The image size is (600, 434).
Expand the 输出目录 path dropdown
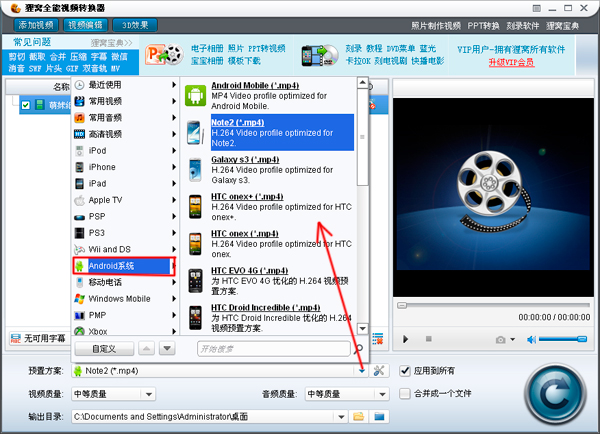[341, 416]
